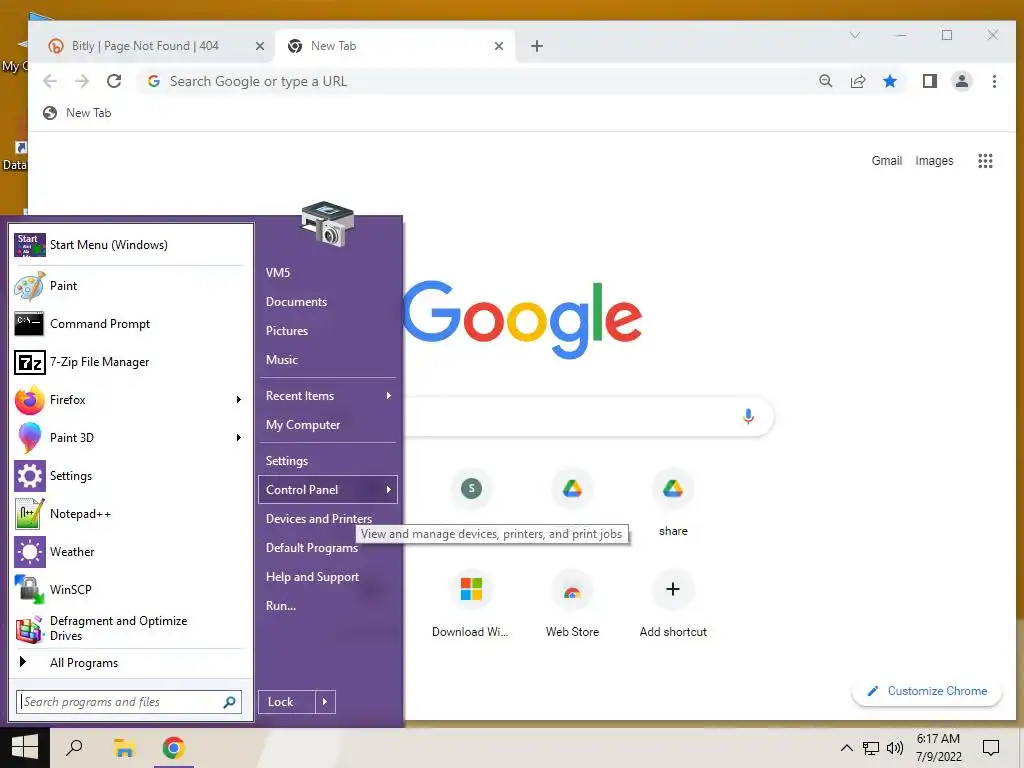Viewport: 1024px width, 768px height.
Task: Open Defragment and Optimize Drives
Action: click(129, 628)
